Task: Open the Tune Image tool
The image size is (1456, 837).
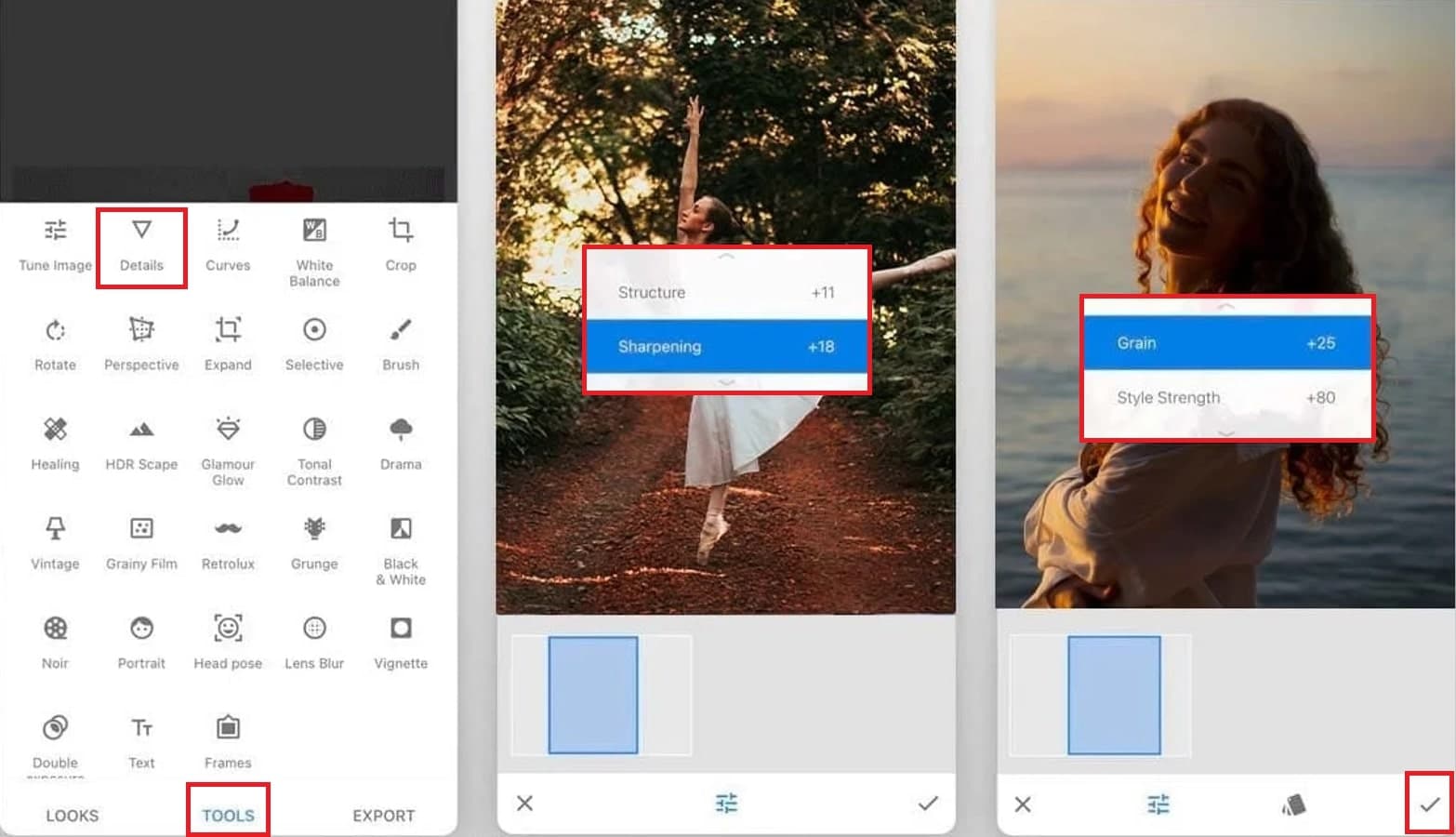Action: coord(56,245)
